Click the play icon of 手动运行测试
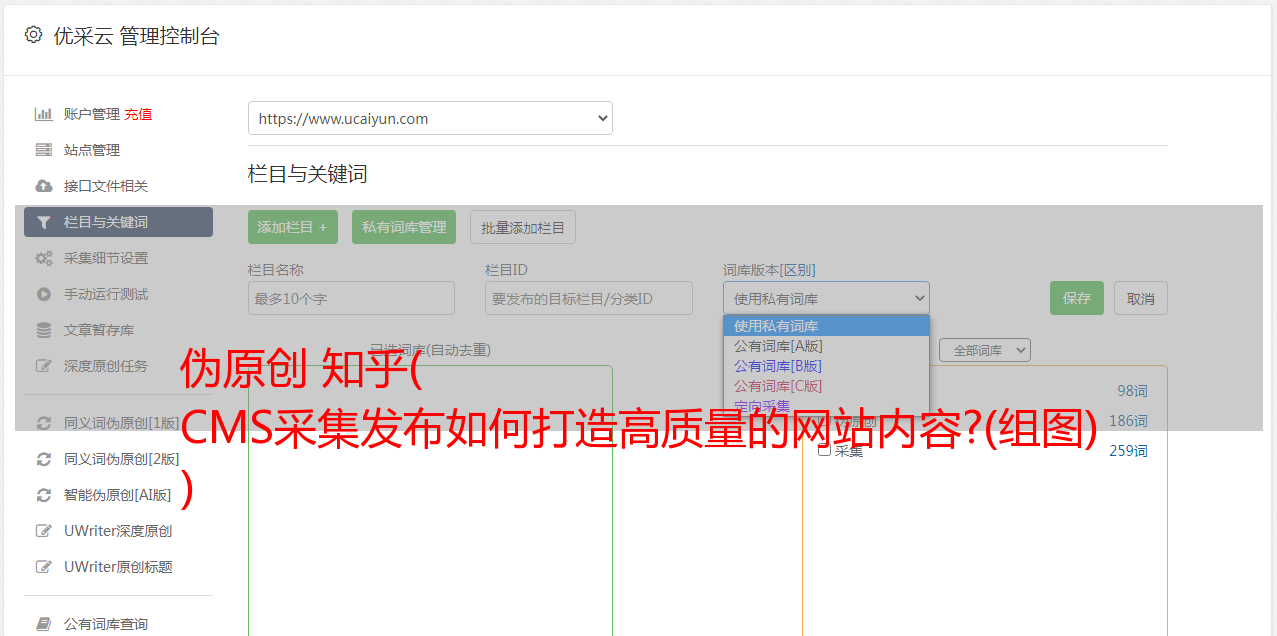This screenshot has height=636, width=1277. coord(43,294)
